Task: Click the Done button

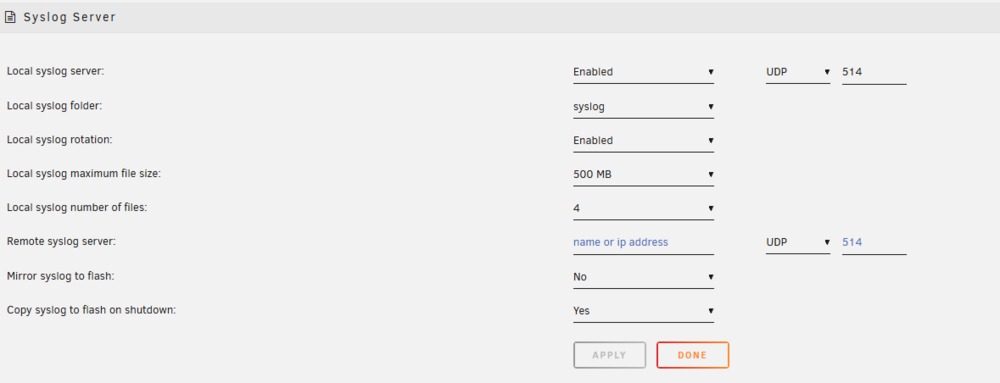Action: (693, 355)
